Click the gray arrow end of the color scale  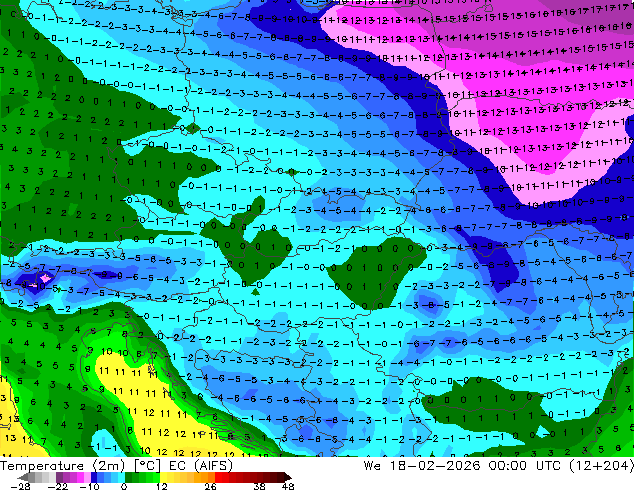tap(22, 477)
